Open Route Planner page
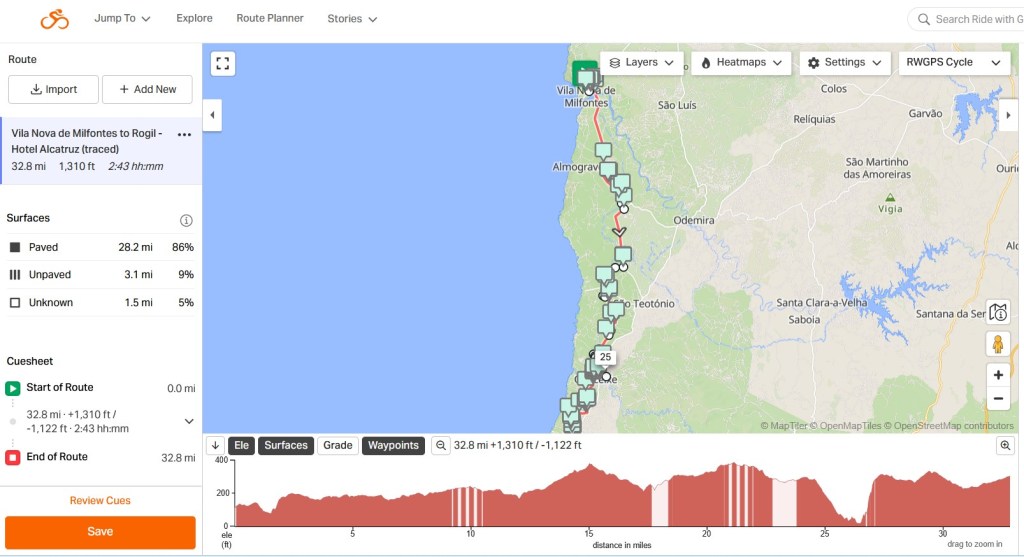Image resolution: width=1024 pixels, height=557 pixels. tap(270, 18)
